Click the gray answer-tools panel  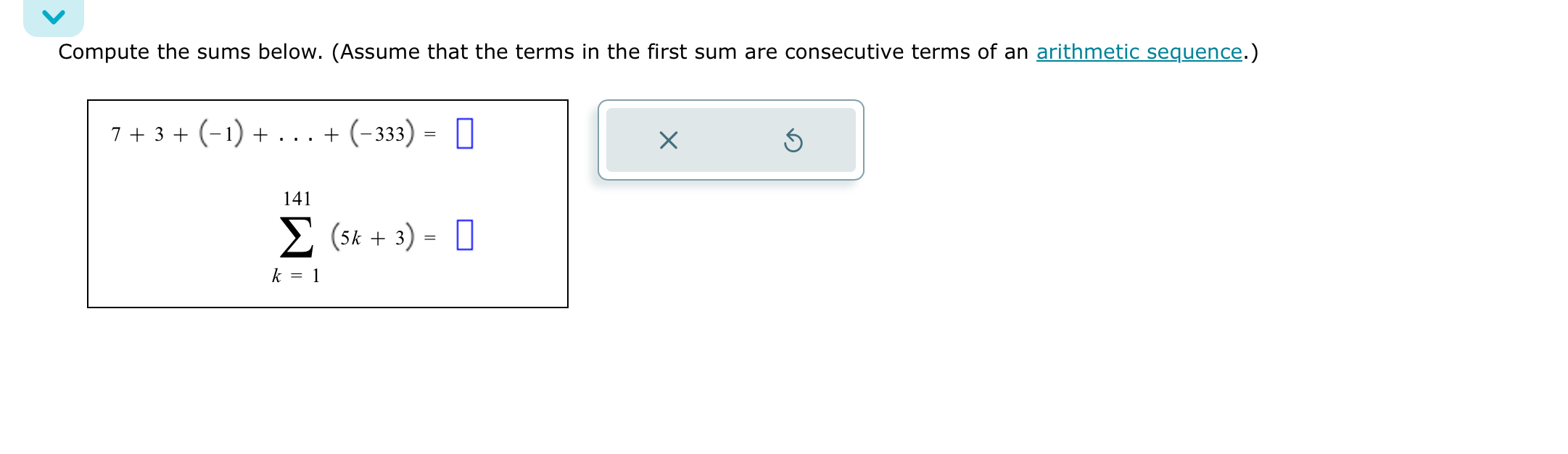pos(730,141)
